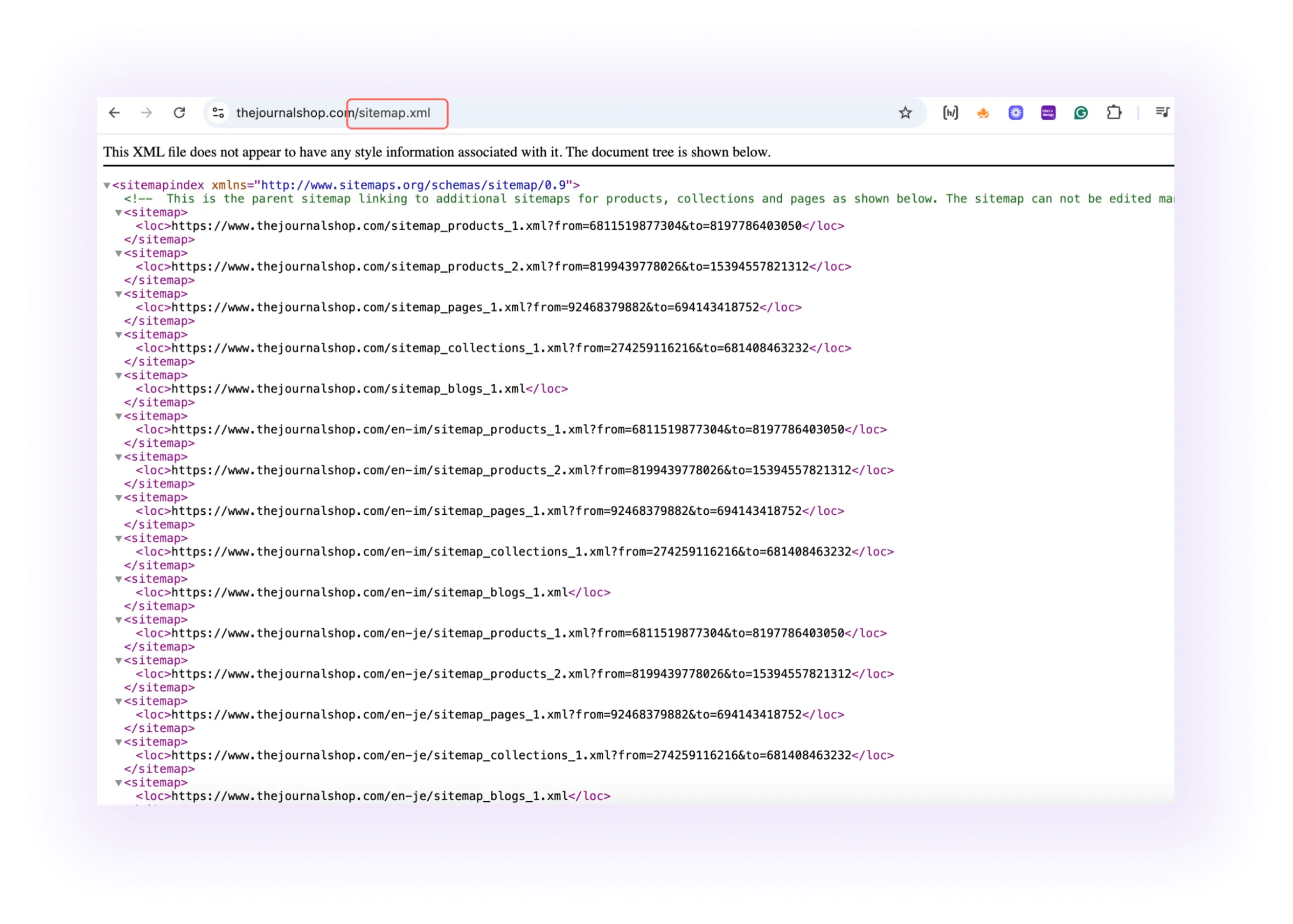Image resolution: width=1293 pixels, height=924 pixels.
Task: Click the orange maple leaf extension icon
Action: coord(983,113)
